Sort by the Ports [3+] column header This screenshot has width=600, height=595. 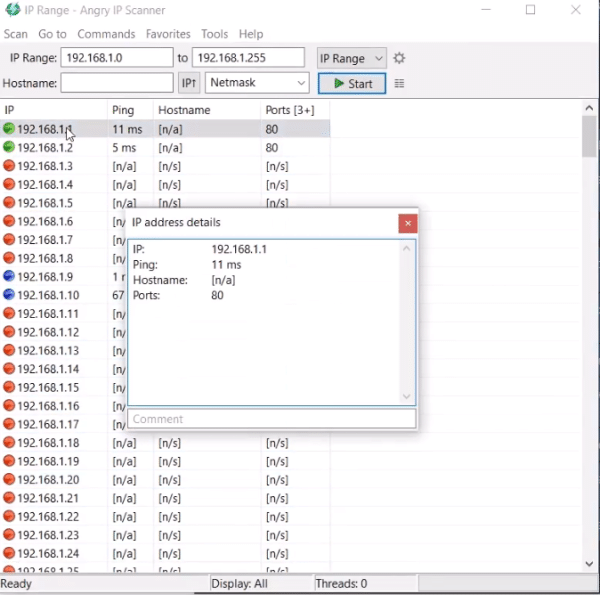pyautogui.click(x=295, y=110)
